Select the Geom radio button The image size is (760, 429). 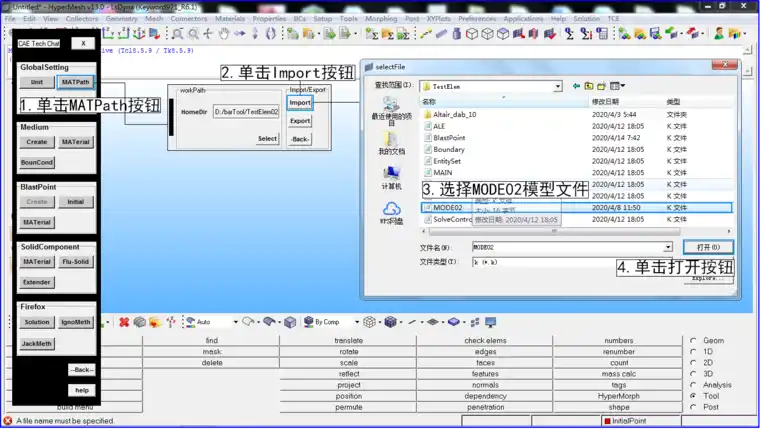694,340
